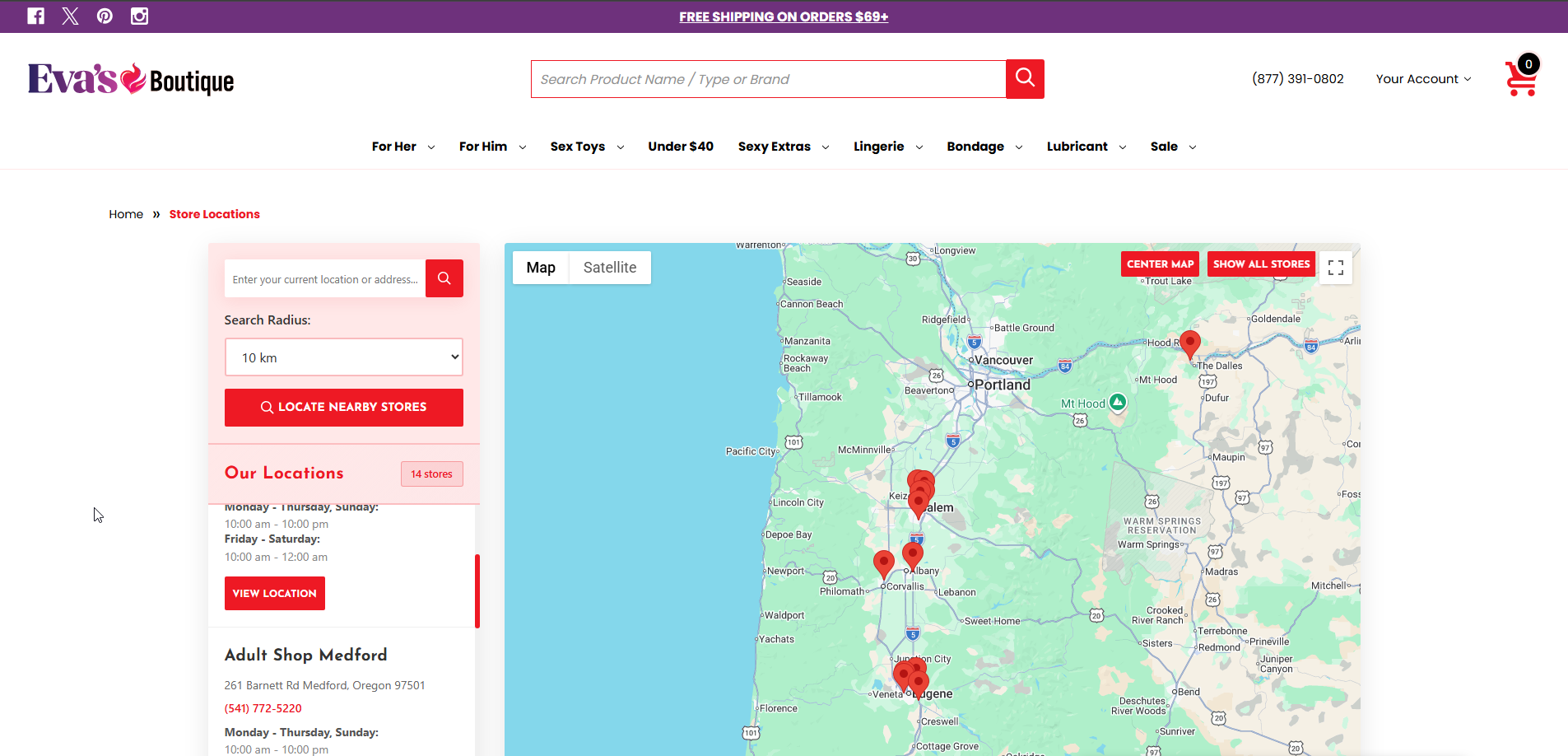Switch map to Map view
The height and width of the screenshot is (756, 1568).
(541, 268)
